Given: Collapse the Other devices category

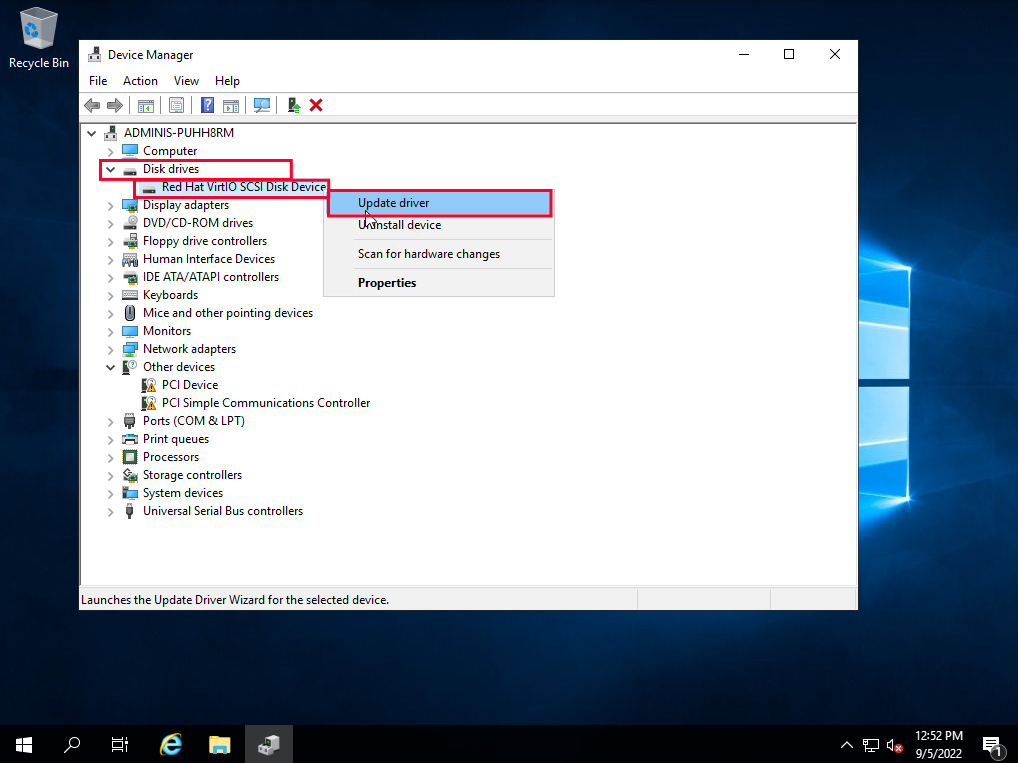Looking at the screenshot, I should click(x=110, y=366).
